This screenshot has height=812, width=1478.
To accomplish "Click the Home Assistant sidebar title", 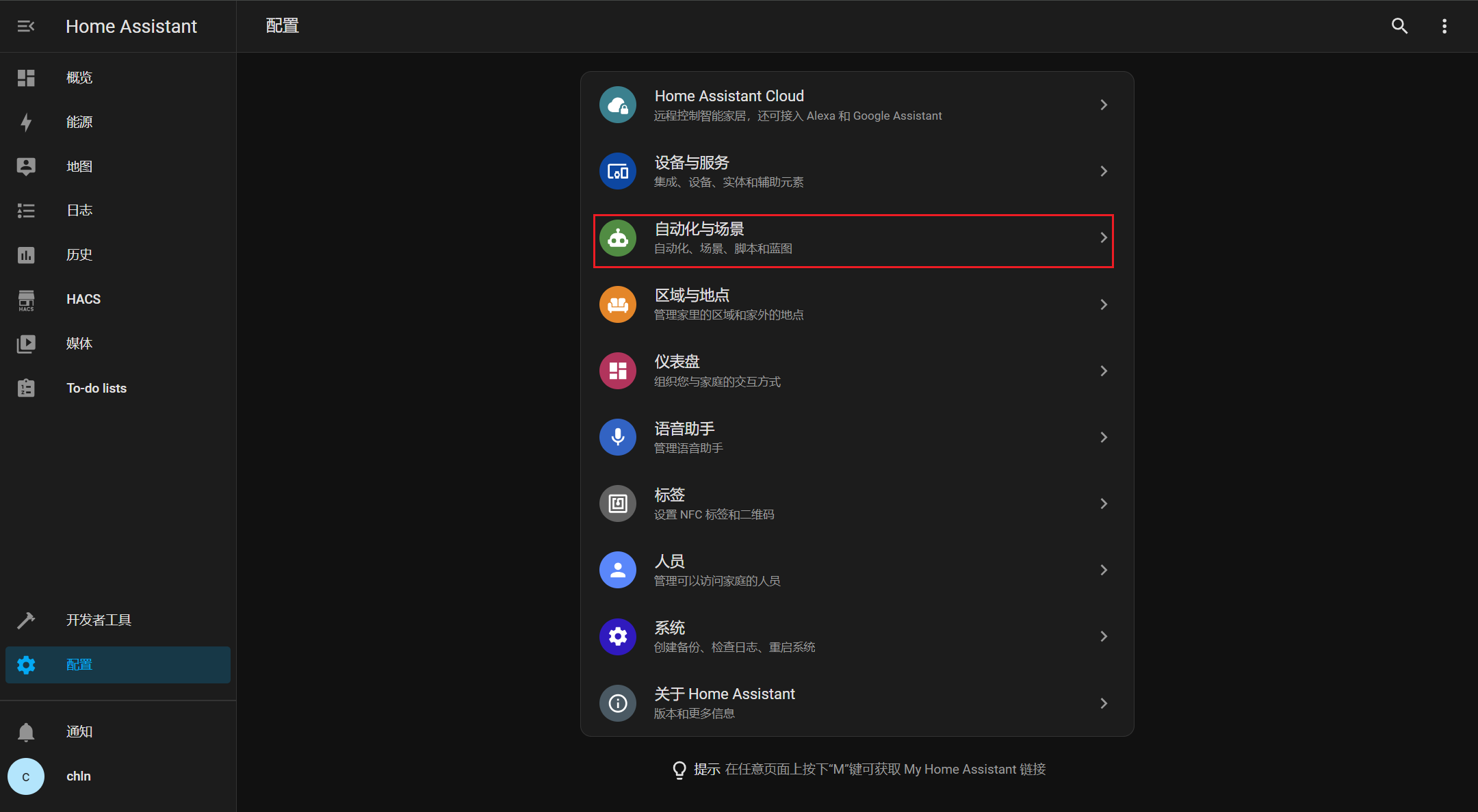I will click(131, 26).
